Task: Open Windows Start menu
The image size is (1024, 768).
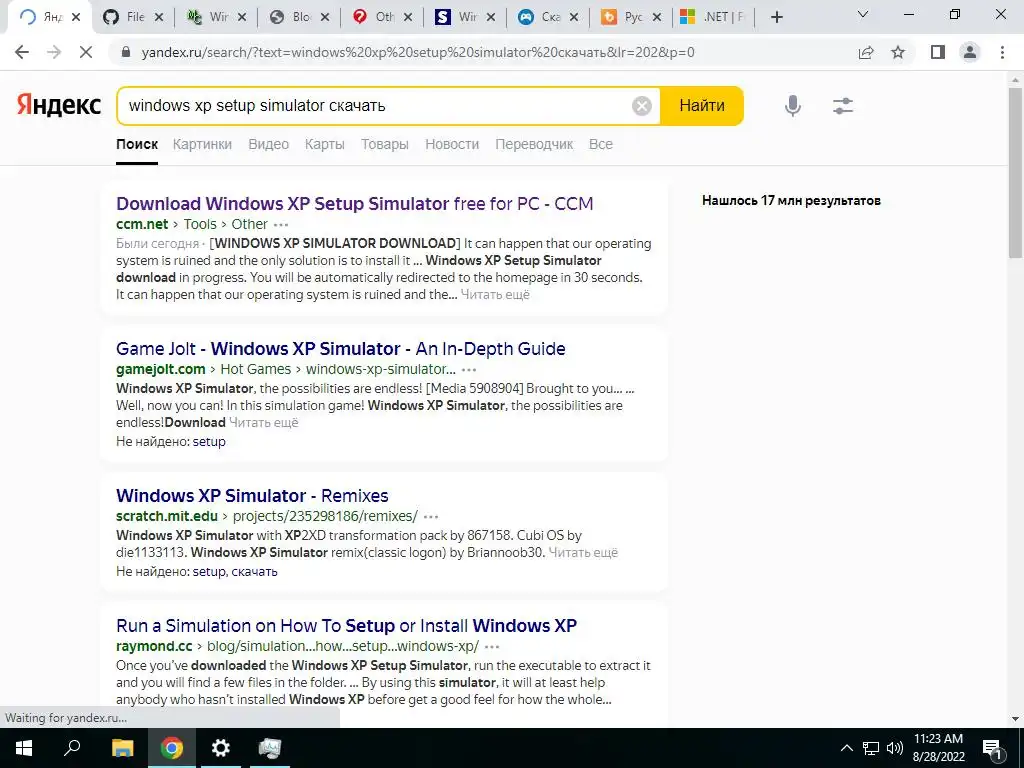Action: pos(24,748)
